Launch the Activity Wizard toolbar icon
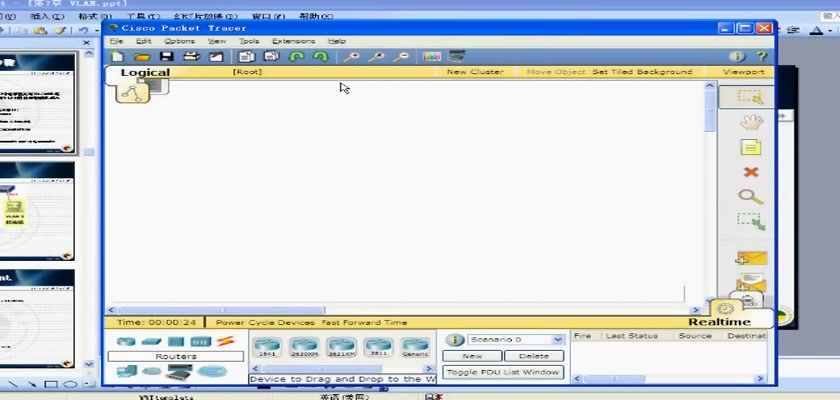Viewport: 840px width, 400px height. click(216, 56)
